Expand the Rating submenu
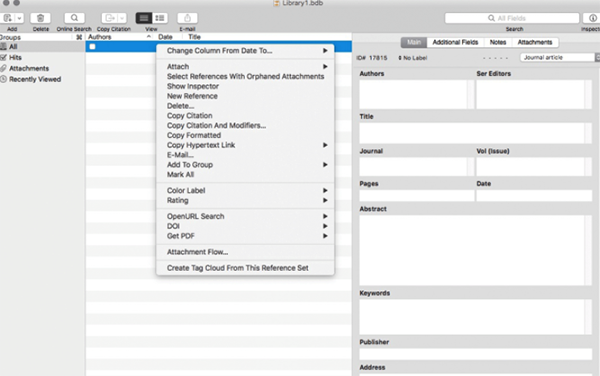The height and width of the screenshot is (376, 600). 245,200
